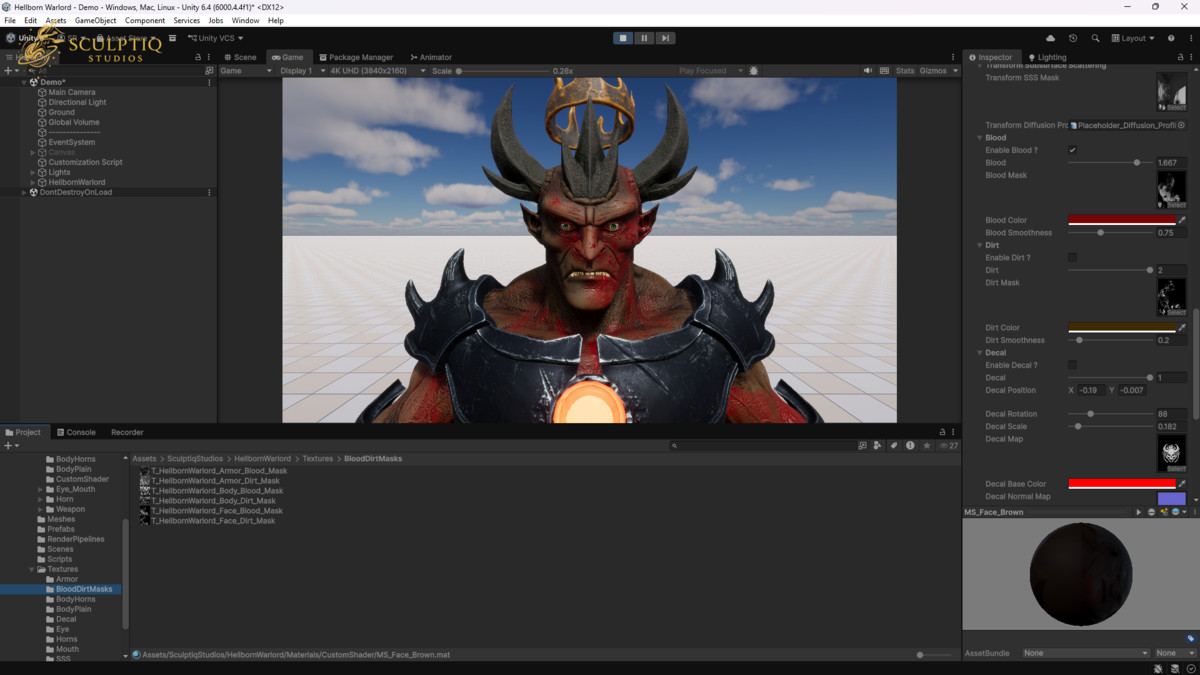Click the Hierarchy create plus button
The height and width of the screenshot is (675, 1200).
pos(8,71)
